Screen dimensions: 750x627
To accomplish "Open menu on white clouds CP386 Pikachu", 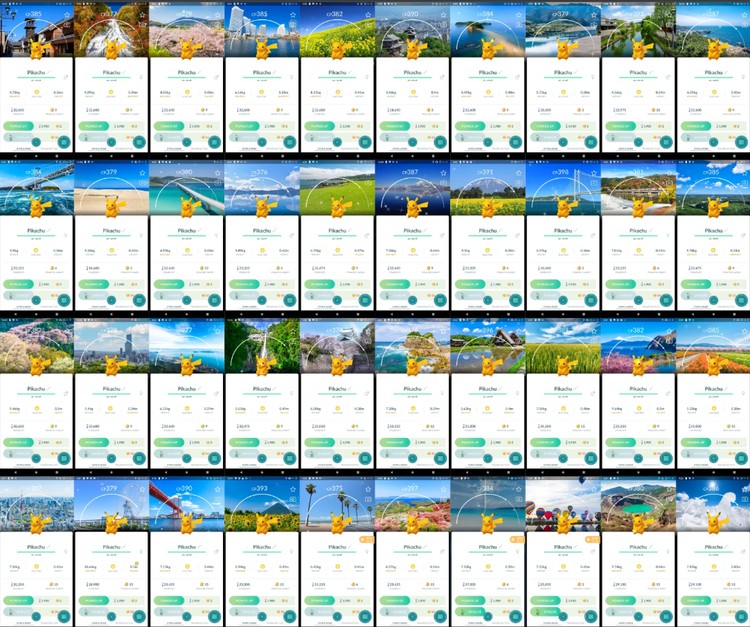I will click(x=741, y=616).
